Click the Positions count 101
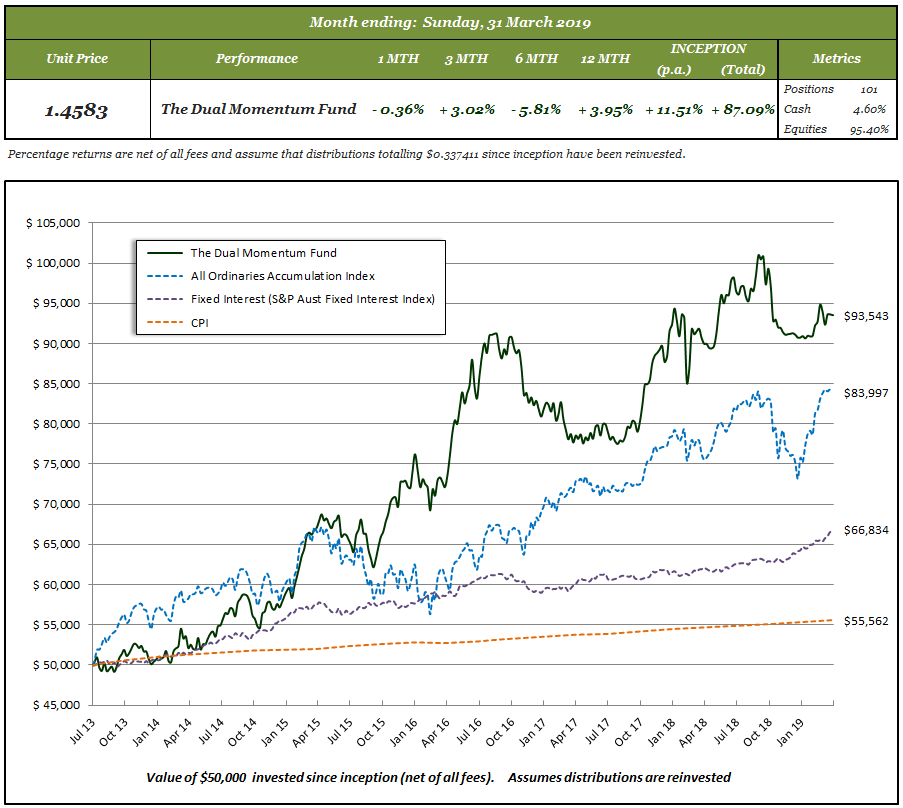This screenshot has height=808, width=903. tap(869, 90)
